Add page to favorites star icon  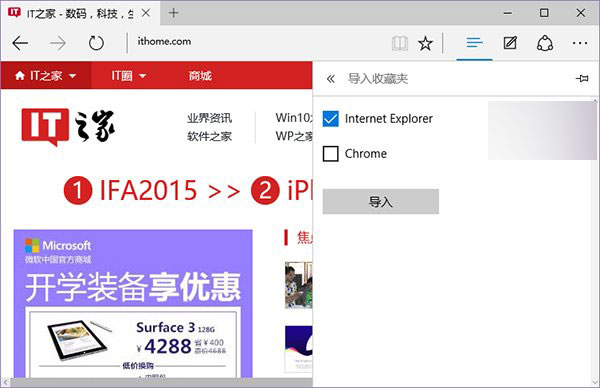(x=425, y=43)
